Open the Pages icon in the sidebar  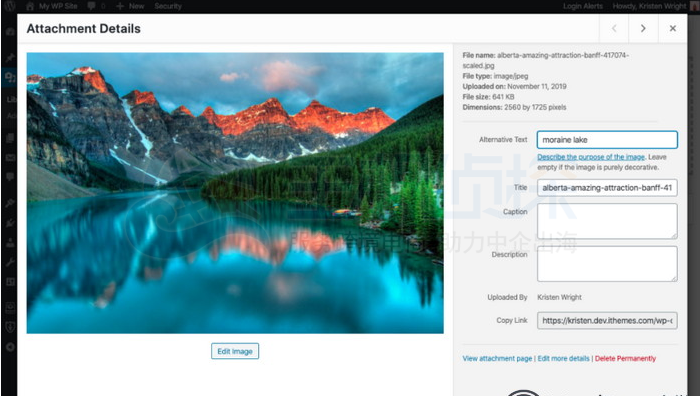(x=10, y=138)
